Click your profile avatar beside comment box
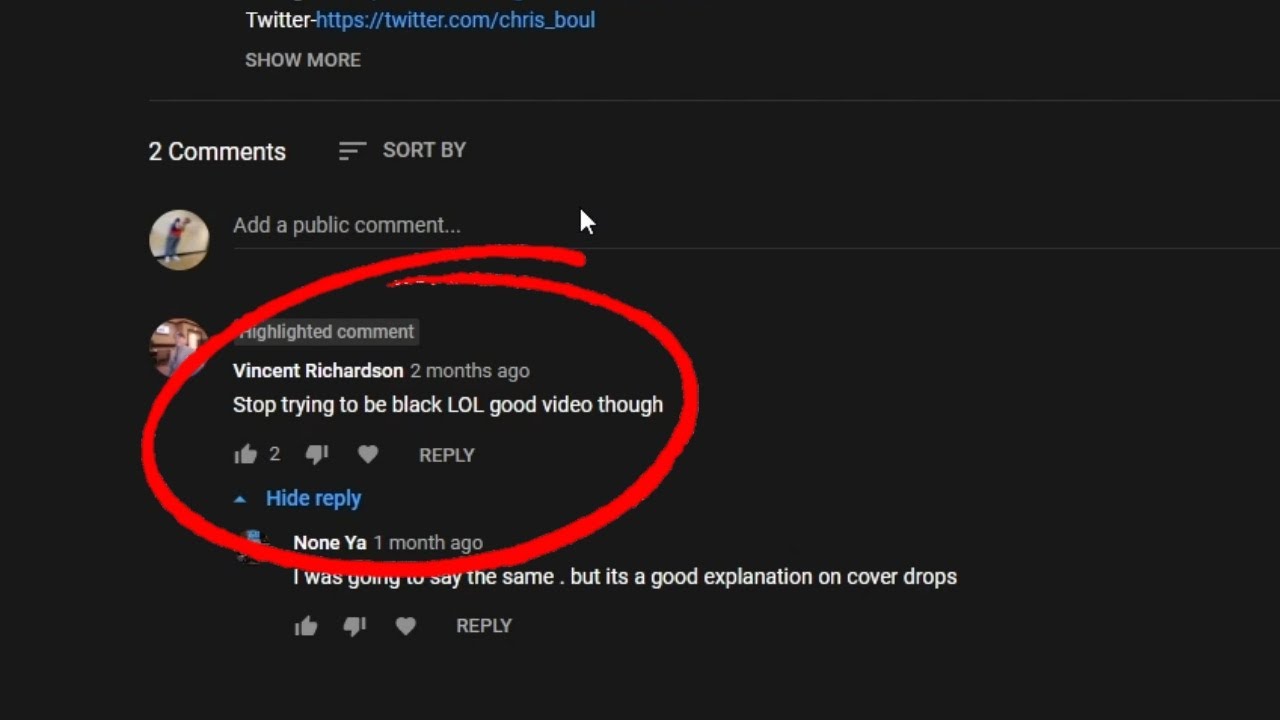The height and width of the screenshot is (720, 1280). [179, 240]
